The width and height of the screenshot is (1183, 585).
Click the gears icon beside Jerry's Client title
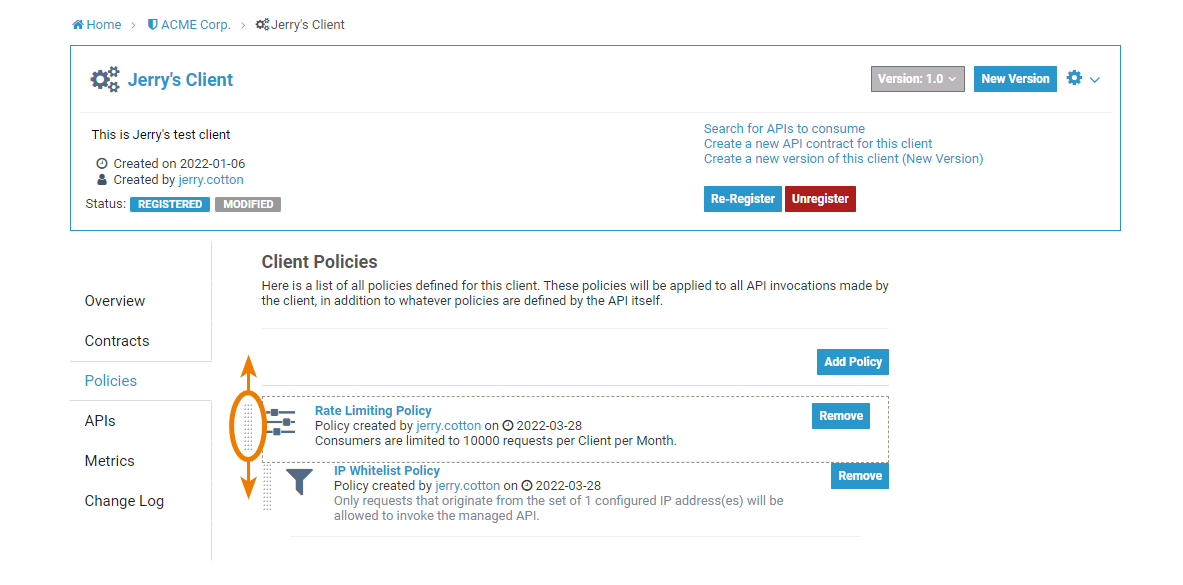[x=104, y=80]
